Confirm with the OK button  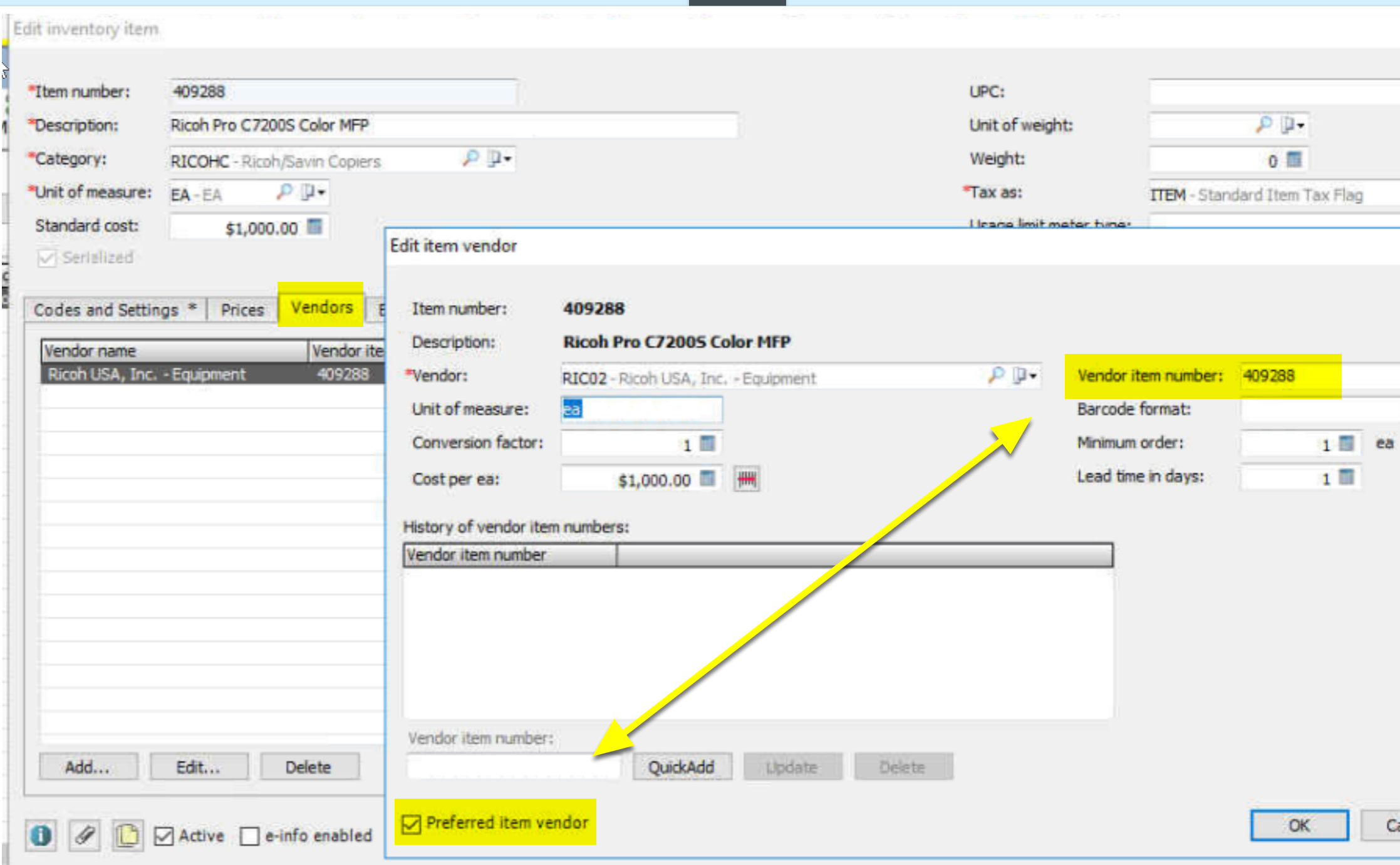pyautogui.click(x=1299, y=826)
